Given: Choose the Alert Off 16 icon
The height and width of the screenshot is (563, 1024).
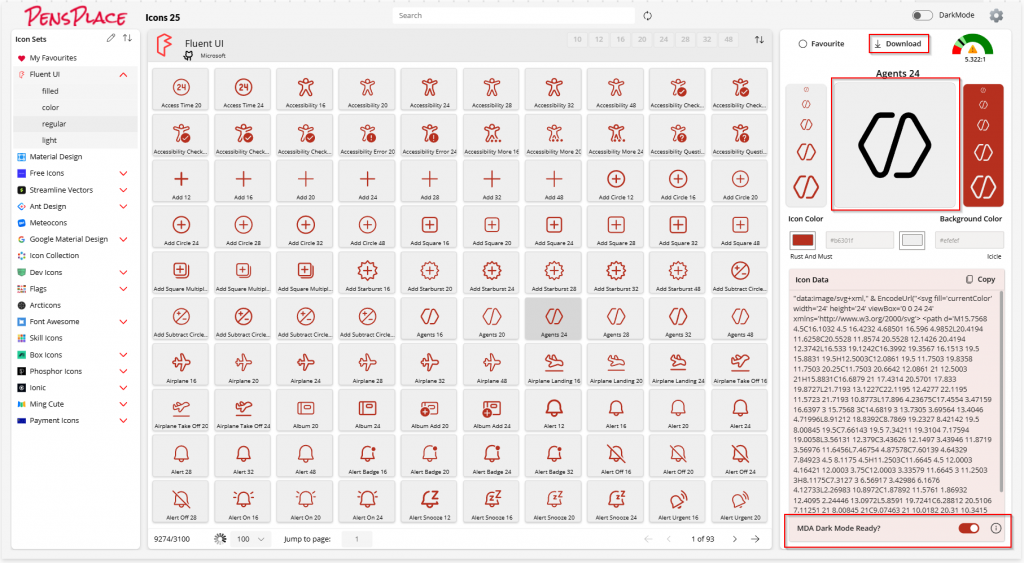Looking at the screenshot, I should pyautogui.click(x=616, y=456).
